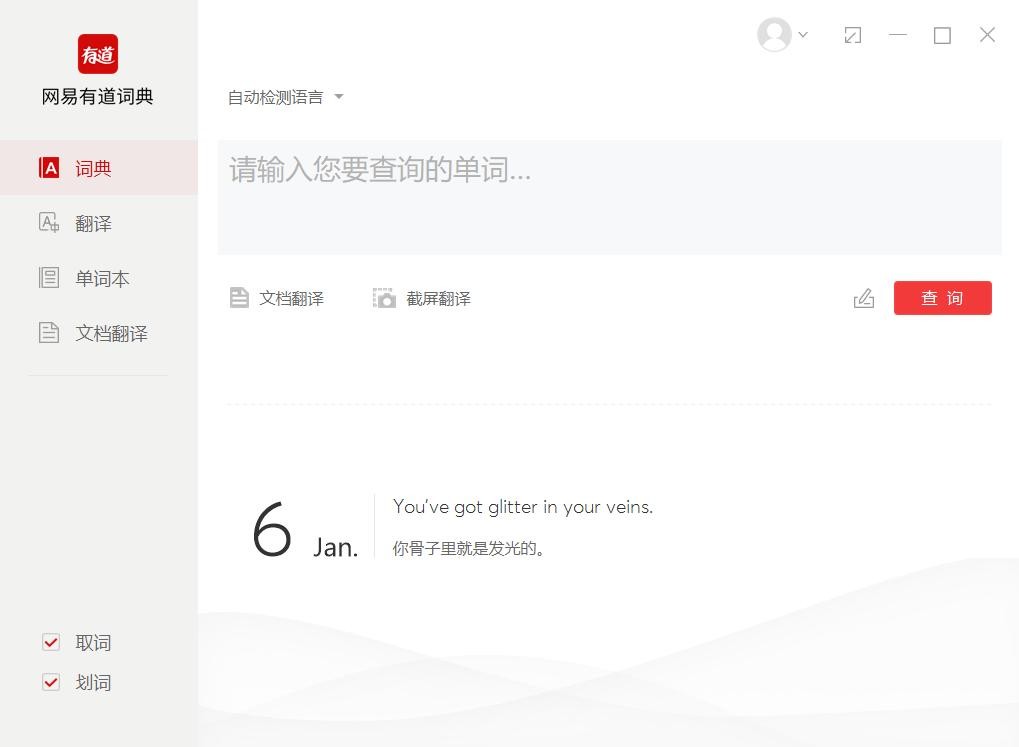Click the Youdao red logo icon
Viewport: 1019px width, 747px height.
click(x=98, y=54)
